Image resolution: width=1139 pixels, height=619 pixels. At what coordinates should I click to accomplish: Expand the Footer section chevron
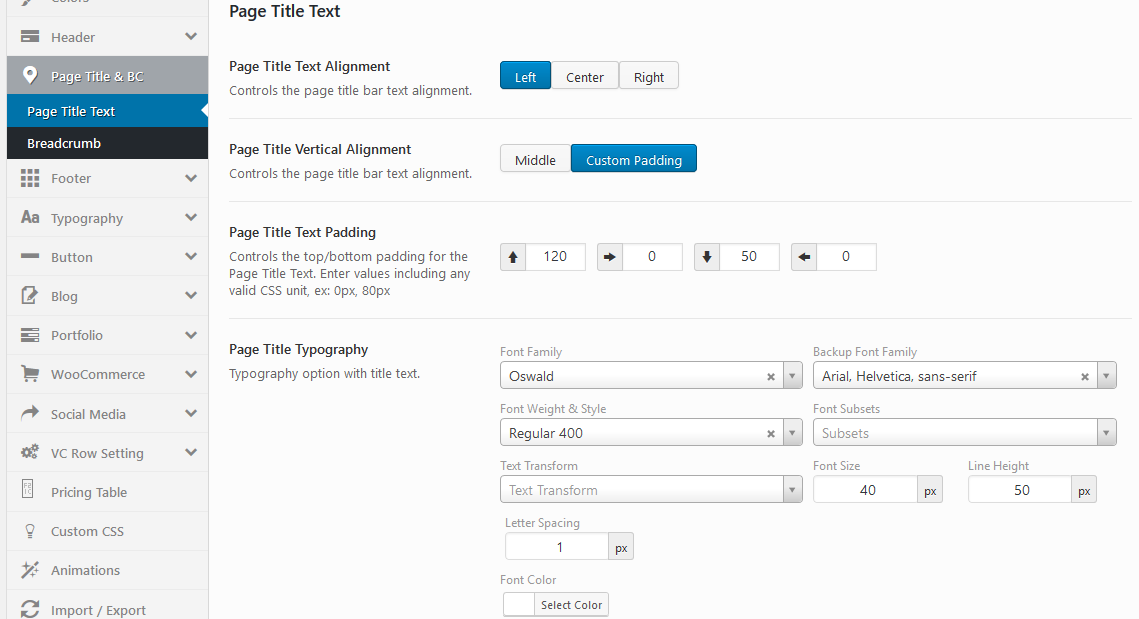coord(191,178)
